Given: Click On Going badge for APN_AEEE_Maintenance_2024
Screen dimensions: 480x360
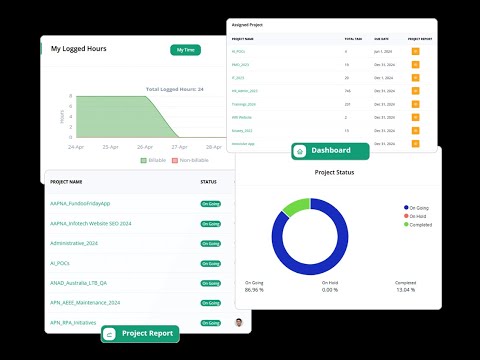Looking at the screenshot, I should [211, 303].
